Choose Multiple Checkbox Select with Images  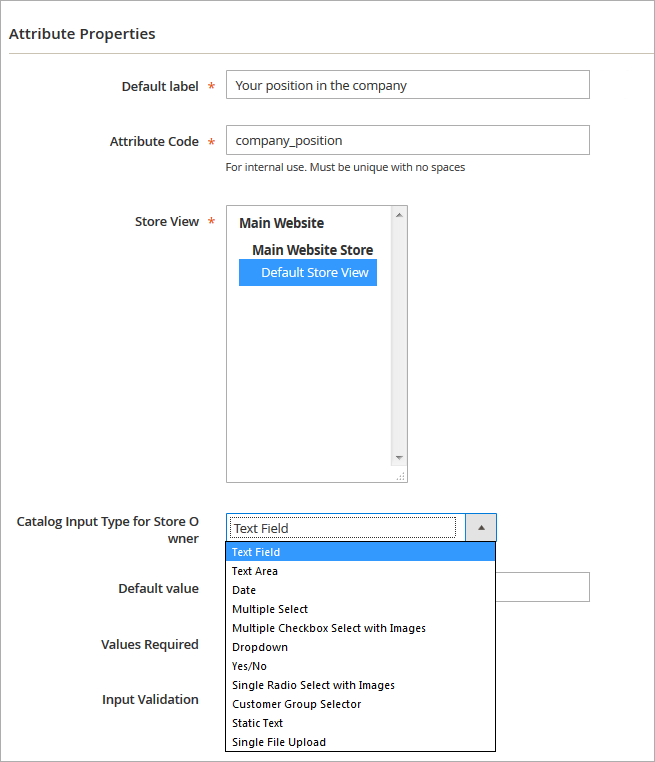[x=329, y=628]
